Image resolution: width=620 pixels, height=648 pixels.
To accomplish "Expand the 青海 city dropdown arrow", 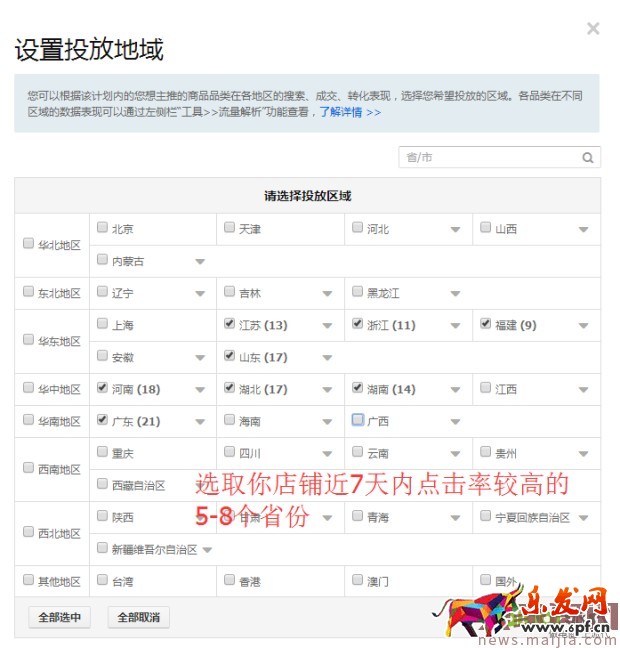I will click(455, 518).
